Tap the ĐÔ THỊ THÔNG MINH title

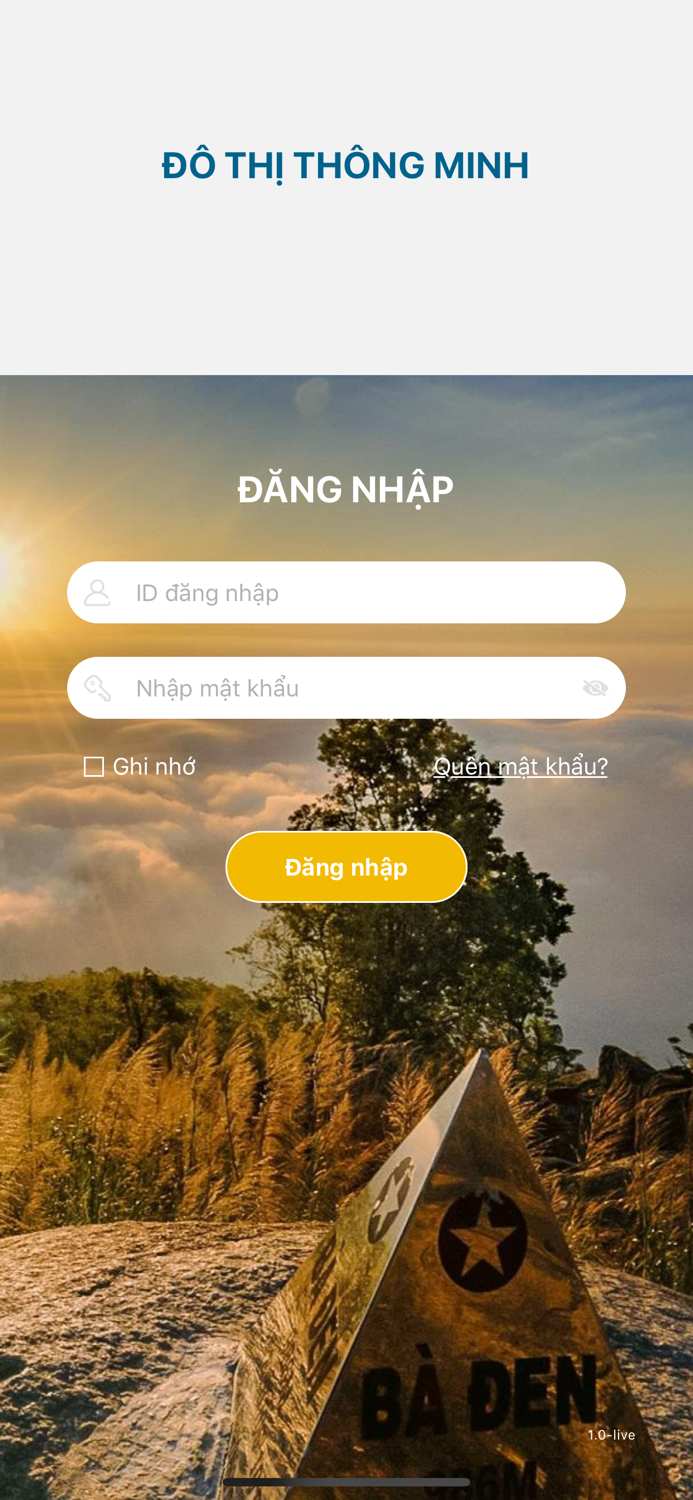(345, 166)
